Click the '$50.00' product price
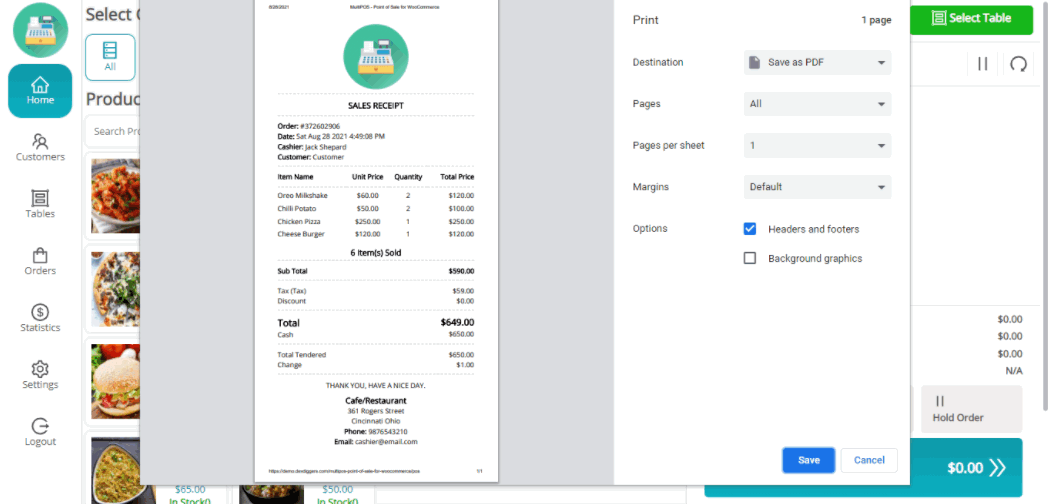This screenshot has height=504, width=1050. pos(338,489)
